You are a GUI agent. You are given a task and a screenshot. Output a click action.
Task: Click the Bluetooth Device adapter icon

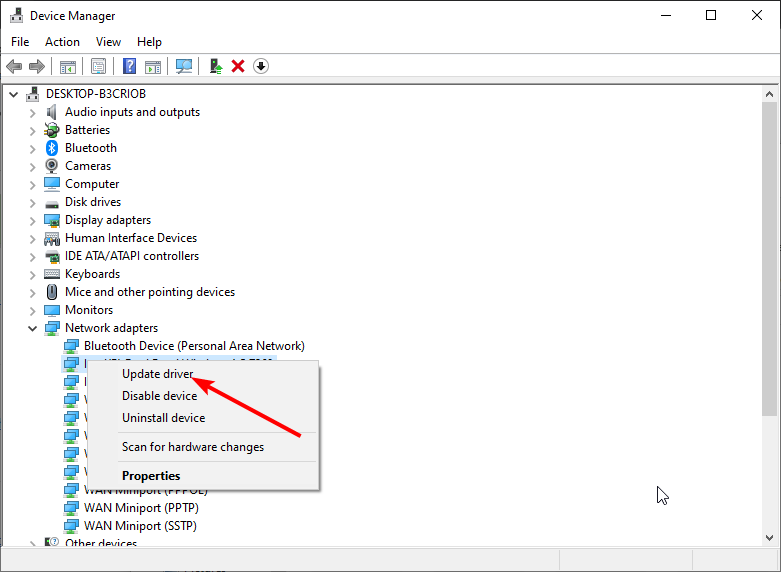71,346
